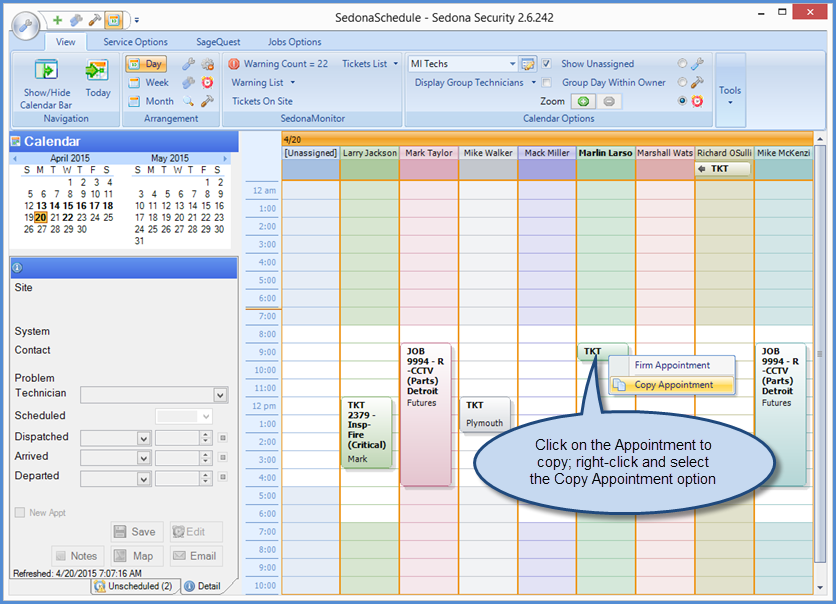Screen dimensions: 836x604
Task: Click the calendar icon in quick access toolbar
Action: click(114, 20)
